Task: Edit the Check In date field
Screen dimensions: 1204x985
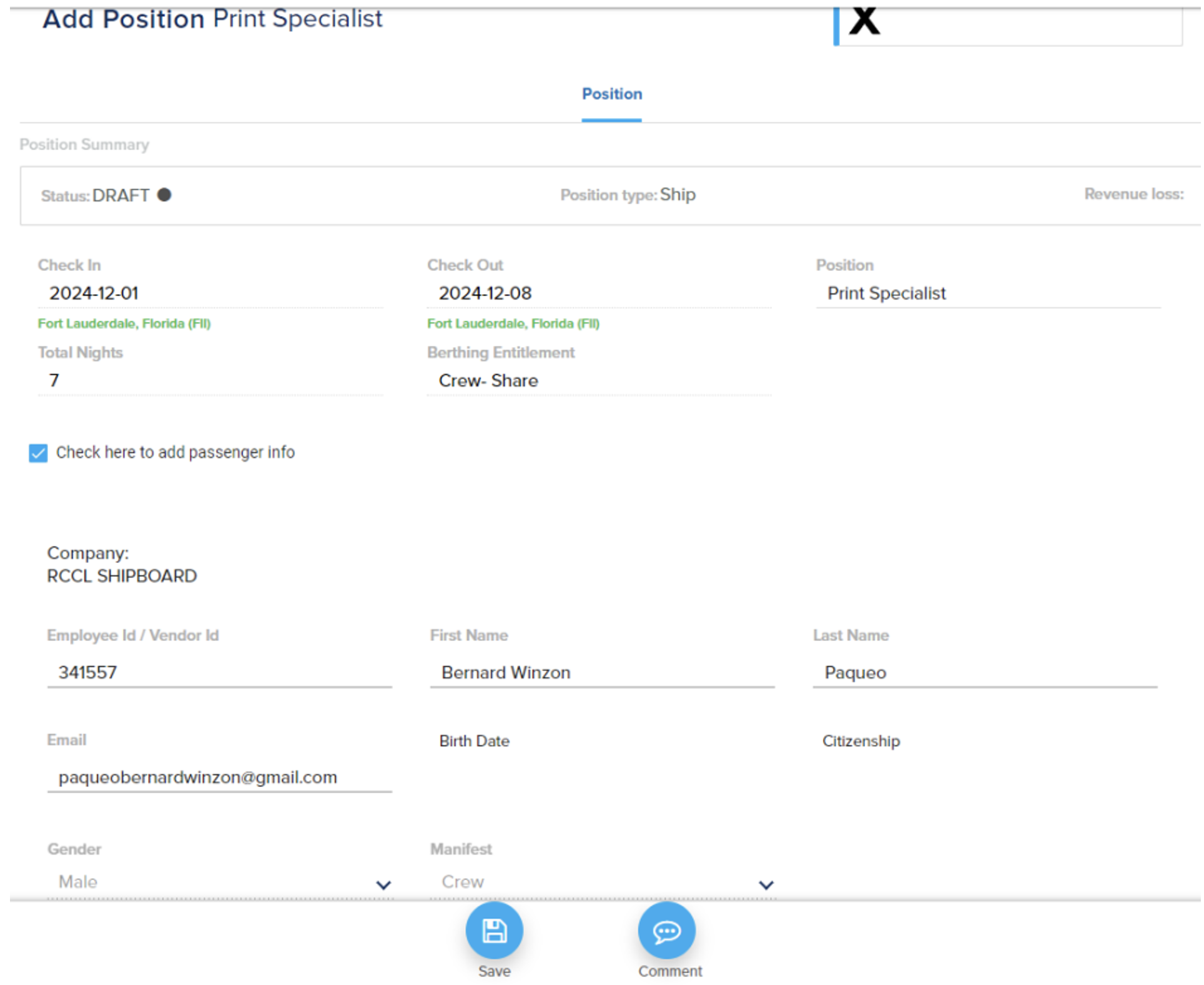Action: tap(210, 293)
